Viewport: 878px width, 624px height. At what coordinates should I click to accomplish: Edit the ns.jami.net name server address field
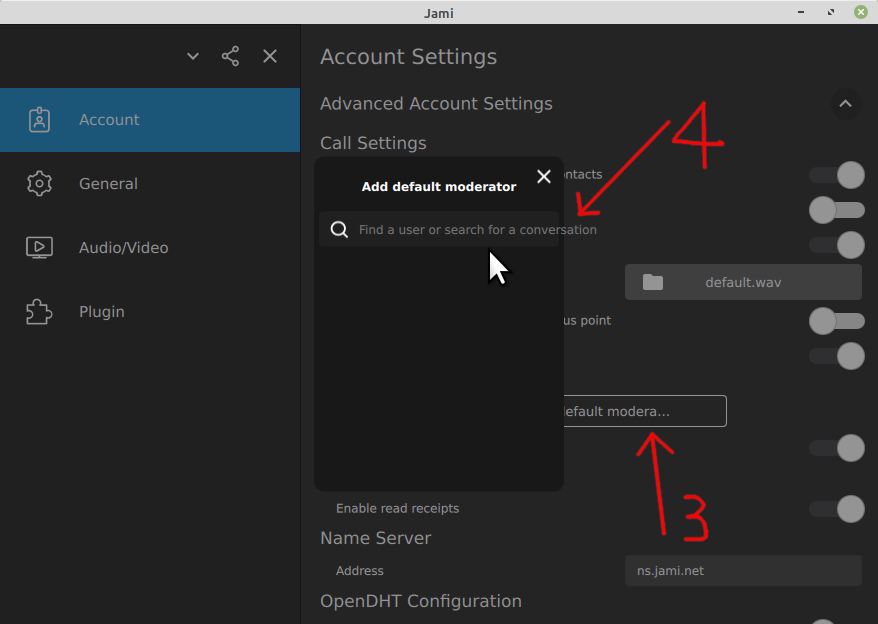click(x=743, y=571)
